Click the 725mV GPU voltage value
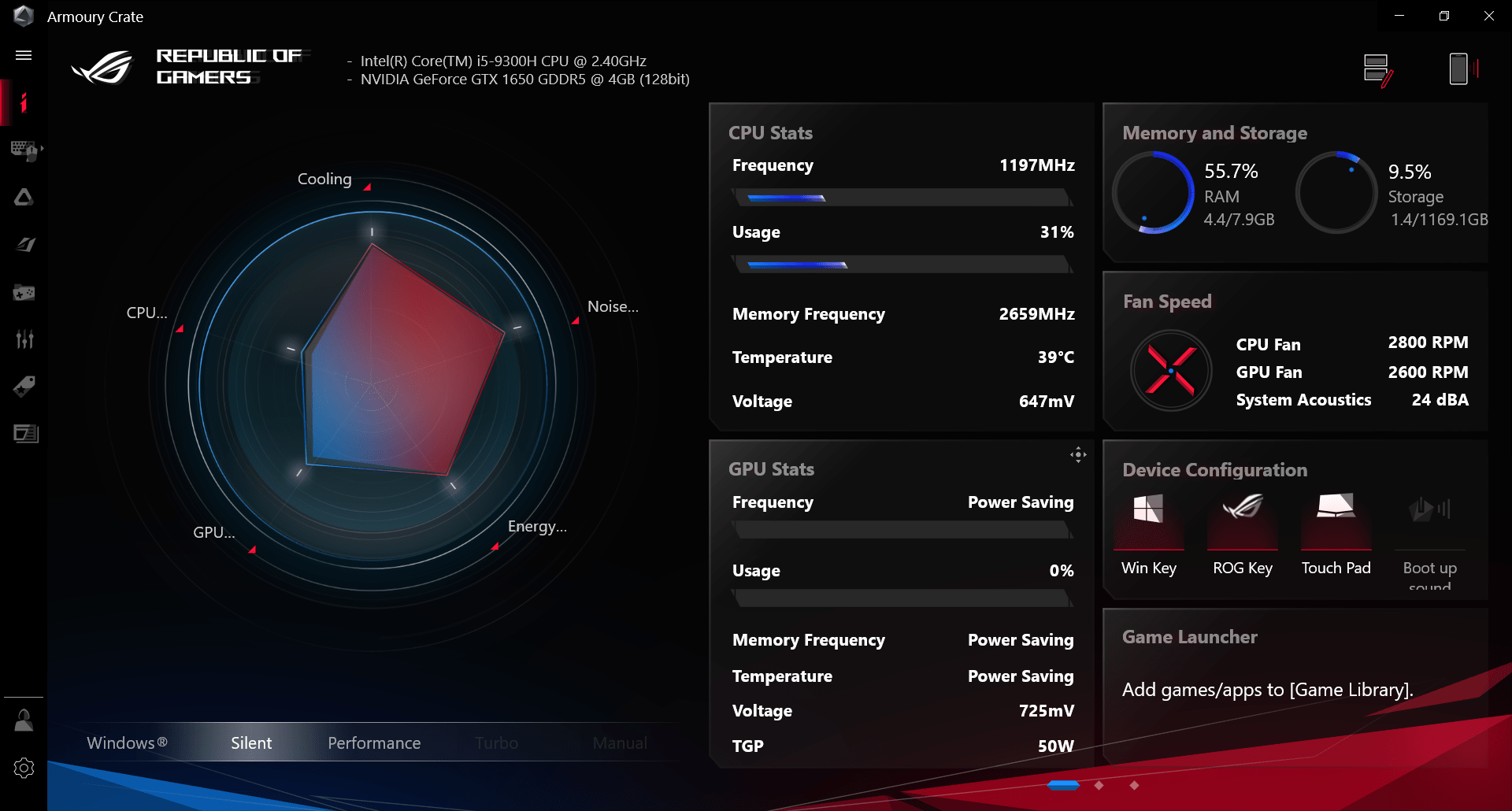The width and height of the screenshot is (1512, 811). (1046, 711)
